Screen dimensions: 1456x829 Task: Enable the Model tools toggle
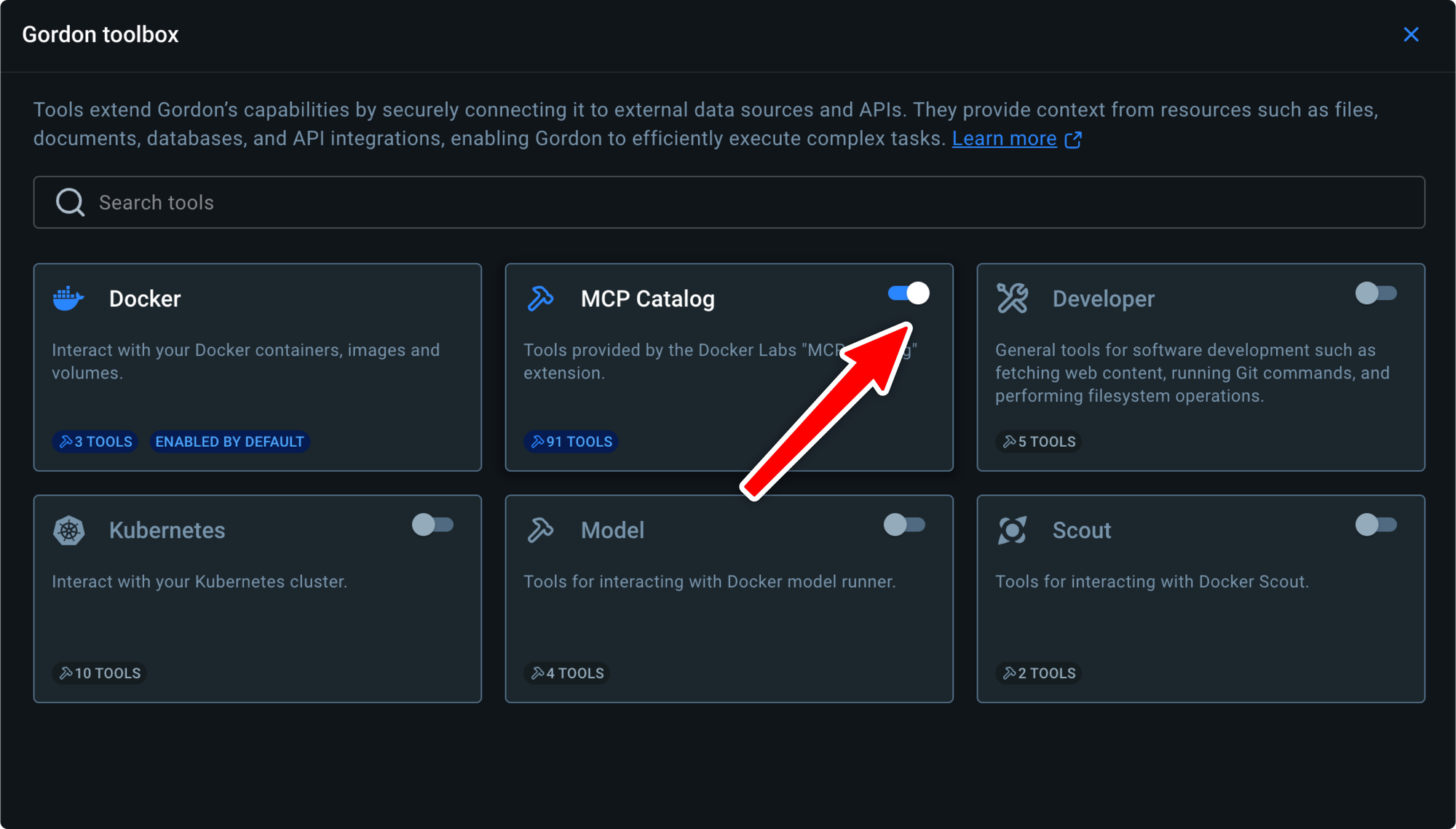(903, 525)
